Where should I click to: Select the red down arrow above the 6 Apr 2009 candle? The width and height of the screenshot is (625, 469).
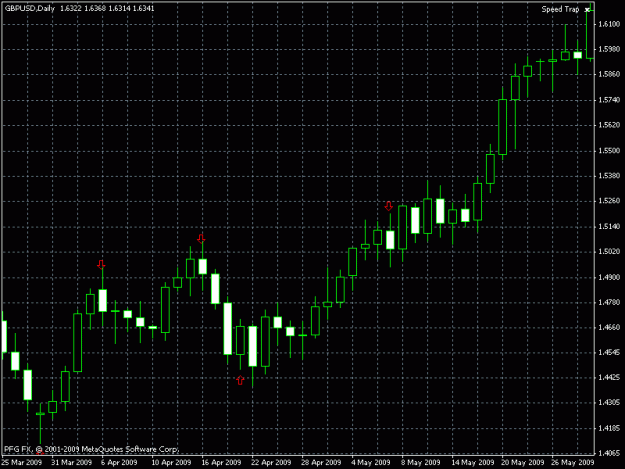tap(101, 264)
